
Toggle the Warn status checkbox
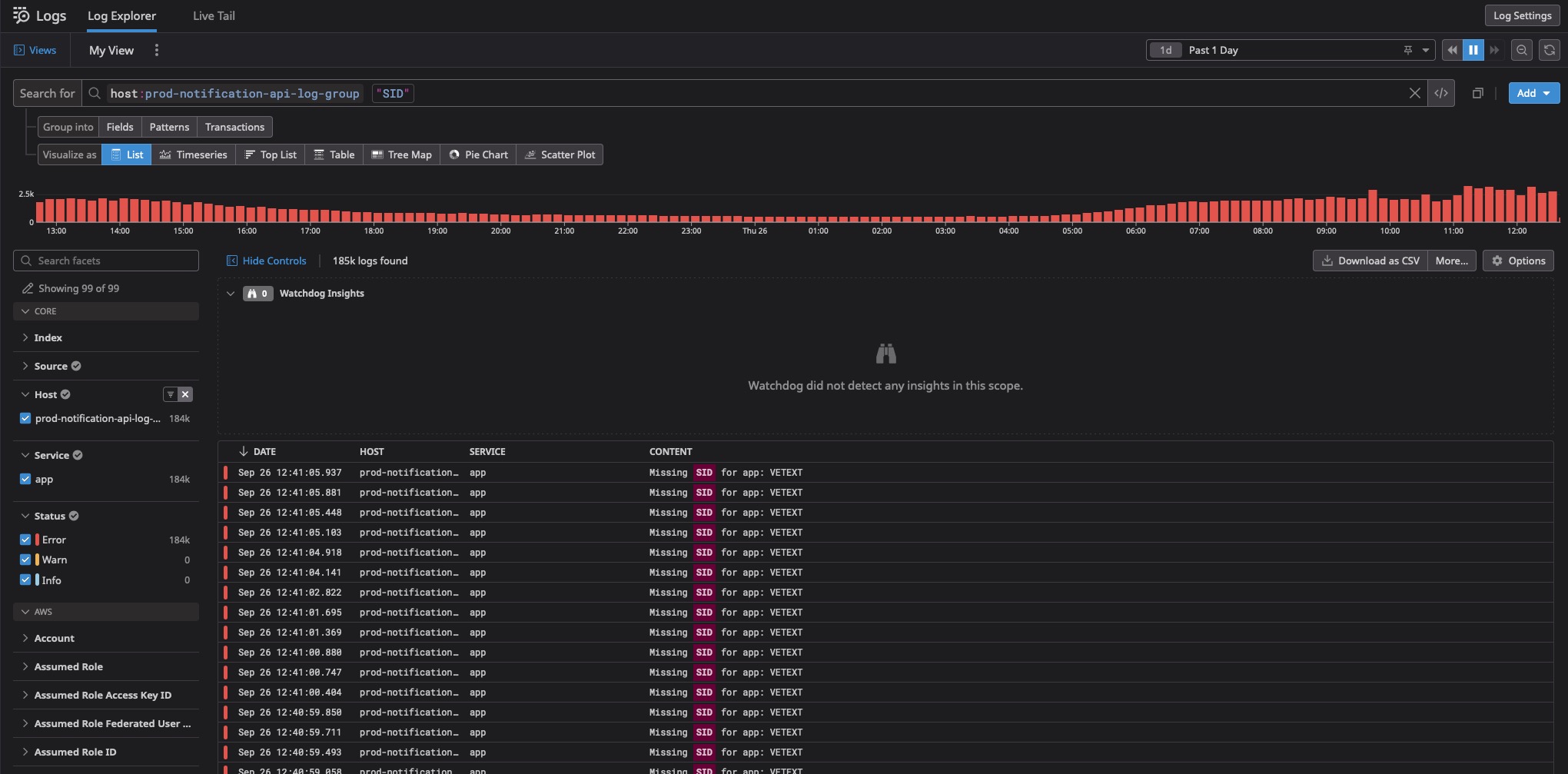pos(25,560)
